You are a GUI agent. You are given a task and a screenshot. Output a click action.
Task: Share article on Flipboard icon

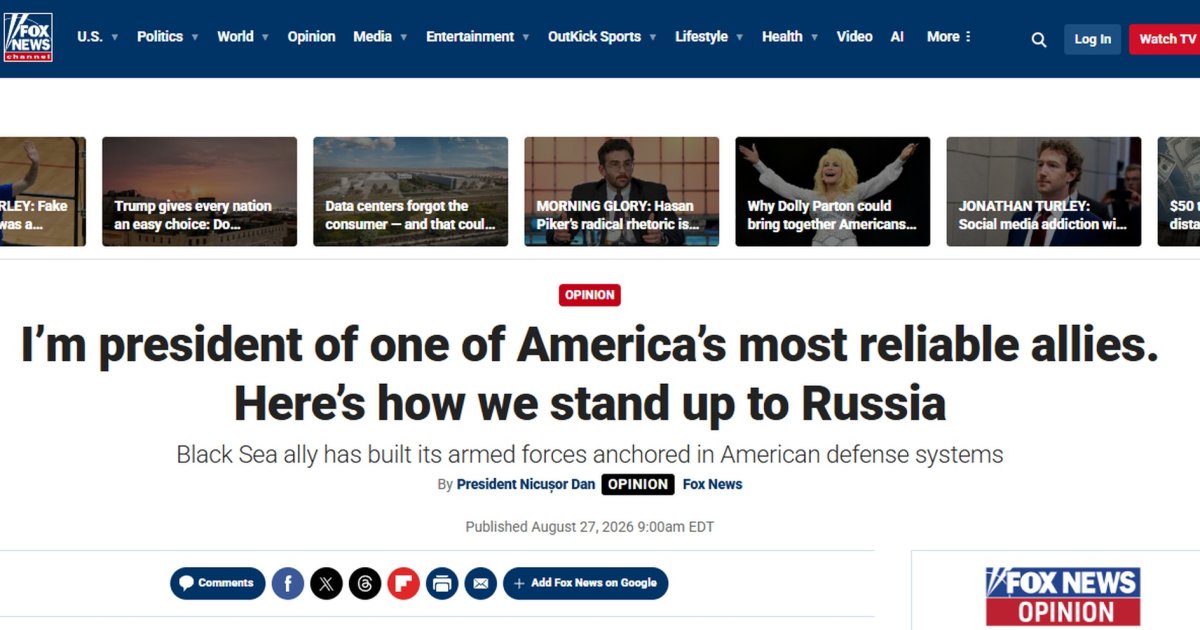[403, 583]
